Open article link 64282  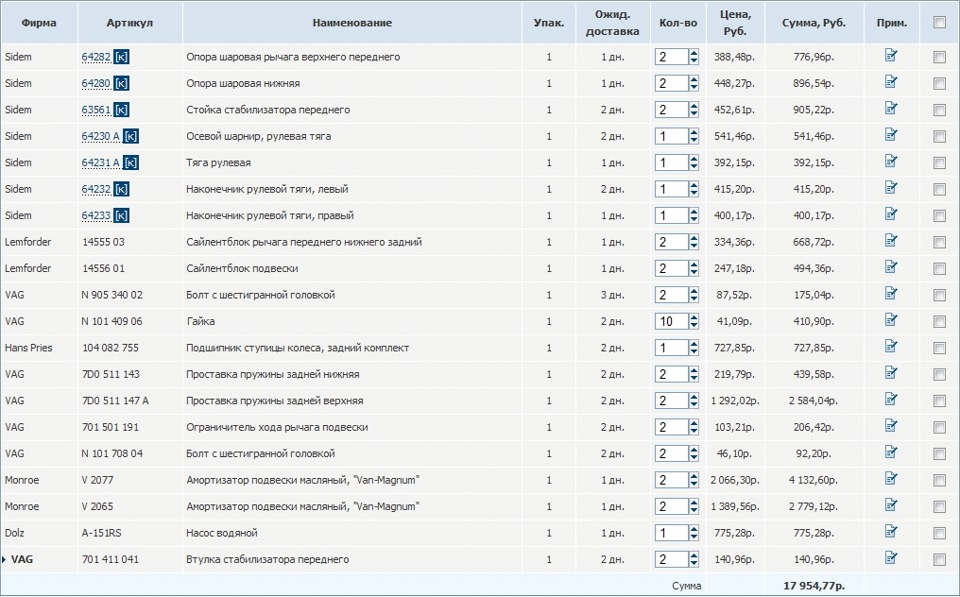click(96, 57)
